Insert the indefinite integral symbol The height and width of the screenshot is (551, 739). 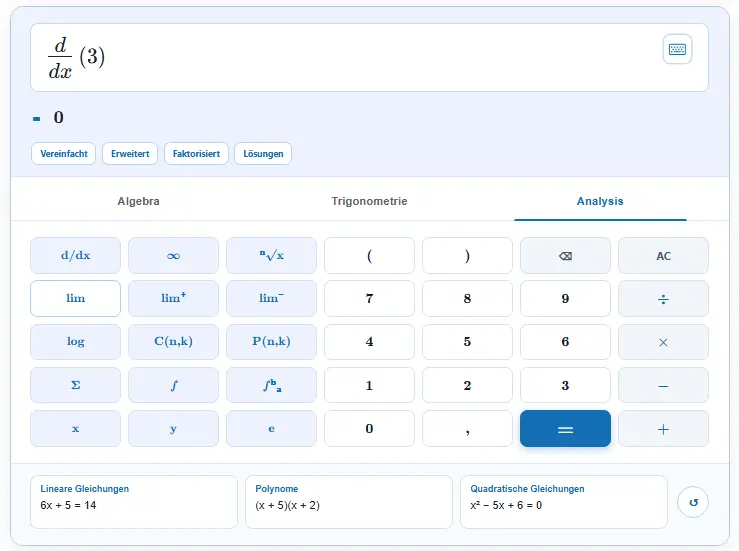click(x=173, y=385)
